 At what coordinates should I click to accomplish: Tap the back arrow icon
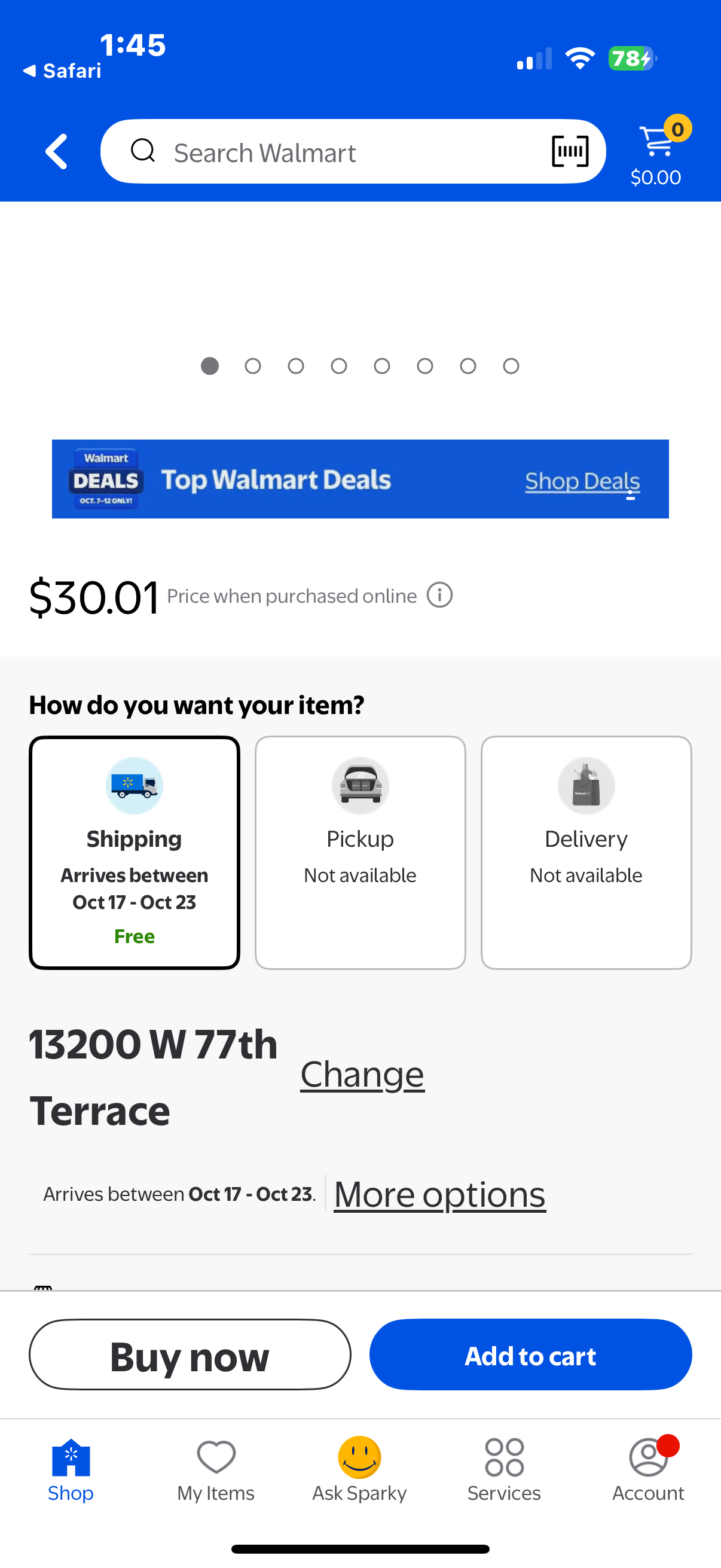pyautogui.click(x=57, y=151)
